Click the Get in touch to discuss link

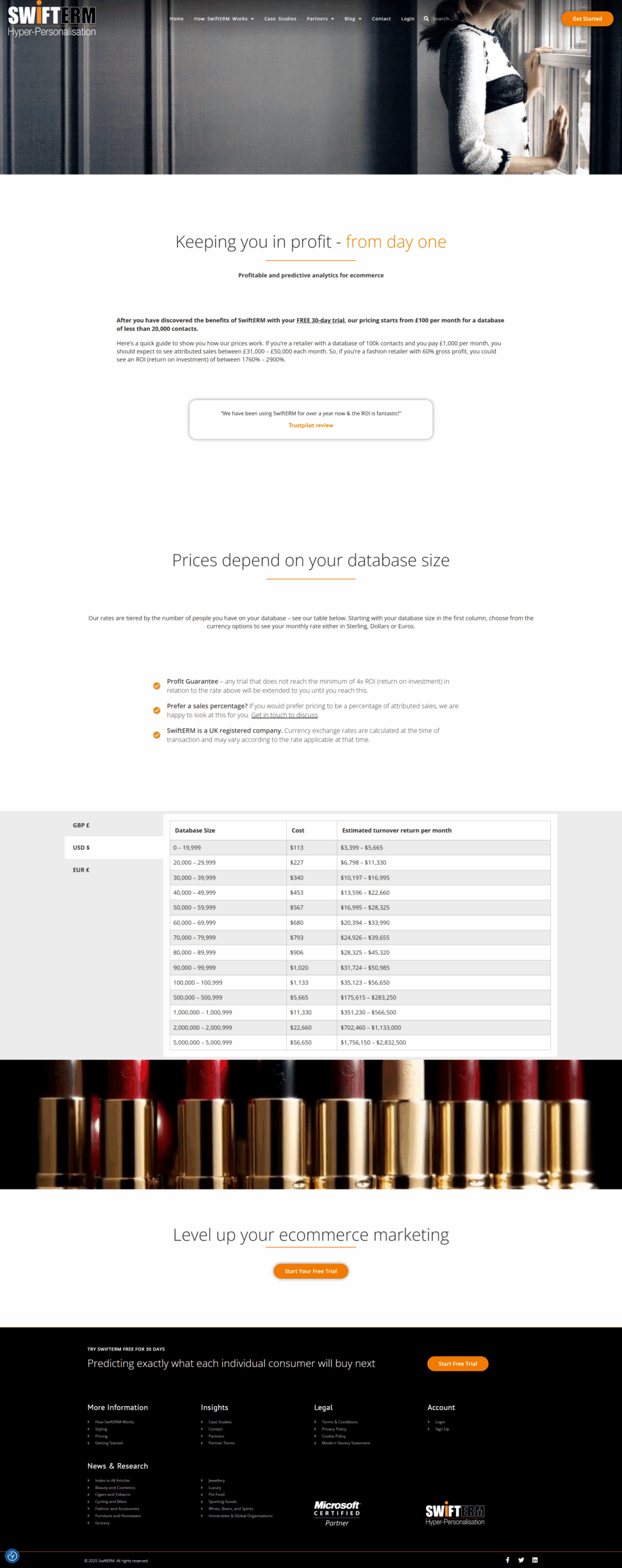(x=284, y=715)
